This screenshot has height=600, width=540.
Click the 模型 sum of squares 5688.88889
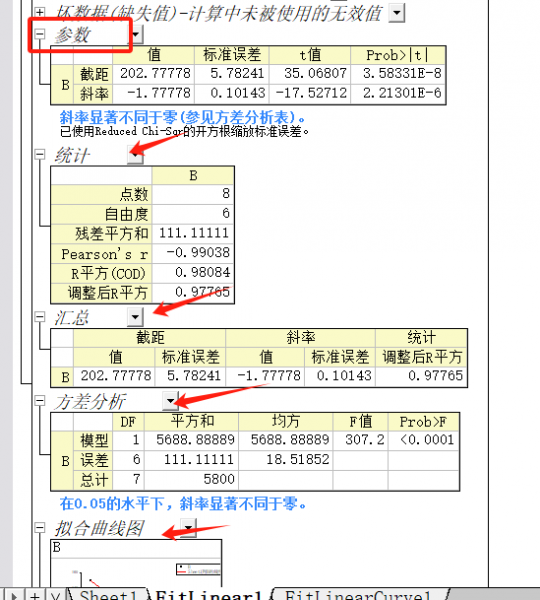click(191, 440)
